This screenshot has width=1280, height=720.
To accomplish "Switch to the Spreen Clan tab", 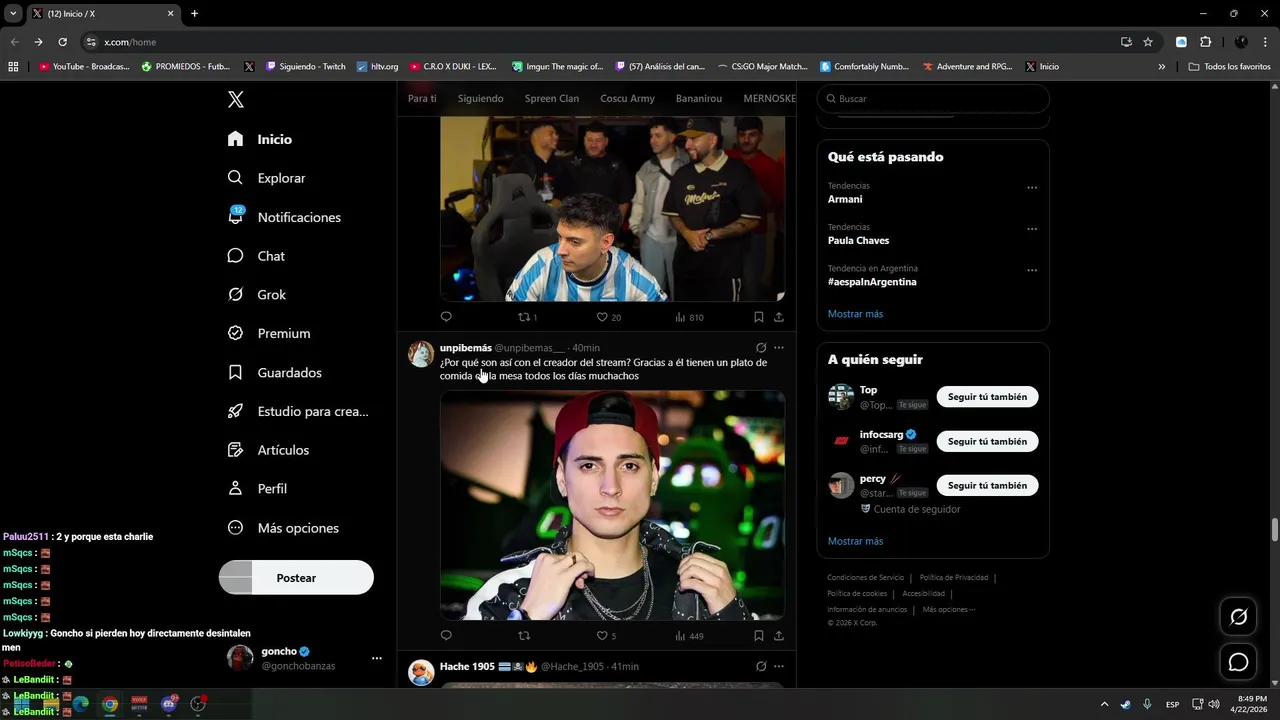I will pos(552,99).
